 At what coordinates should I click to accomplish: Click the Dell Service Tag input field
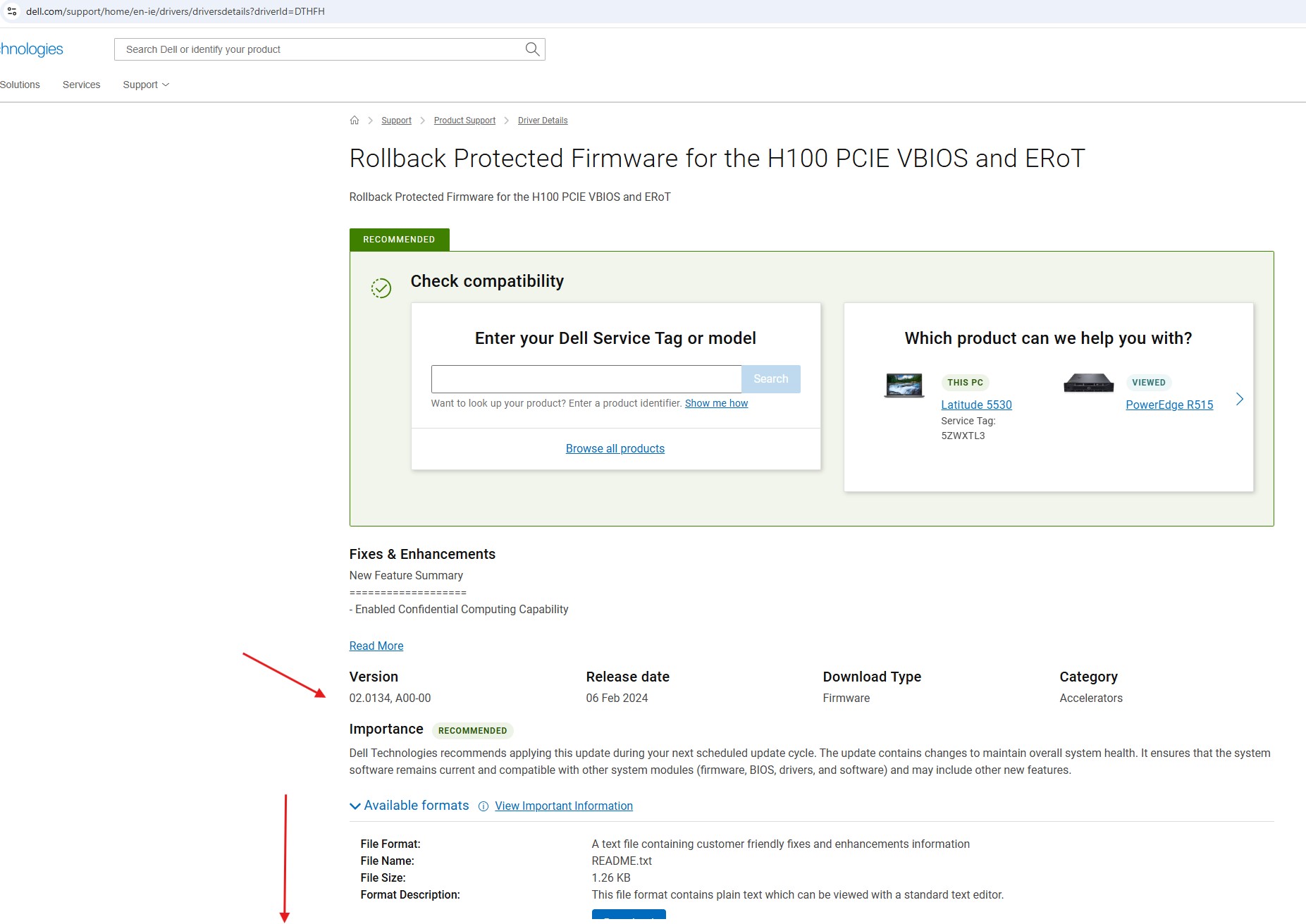pyautogui.click(x=586, y=378)
